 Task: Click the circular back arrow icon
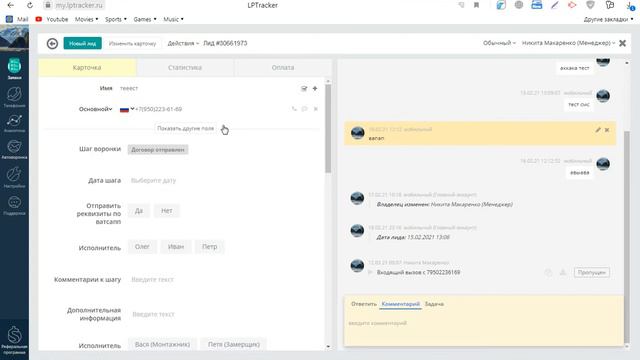tap(52, 43)
